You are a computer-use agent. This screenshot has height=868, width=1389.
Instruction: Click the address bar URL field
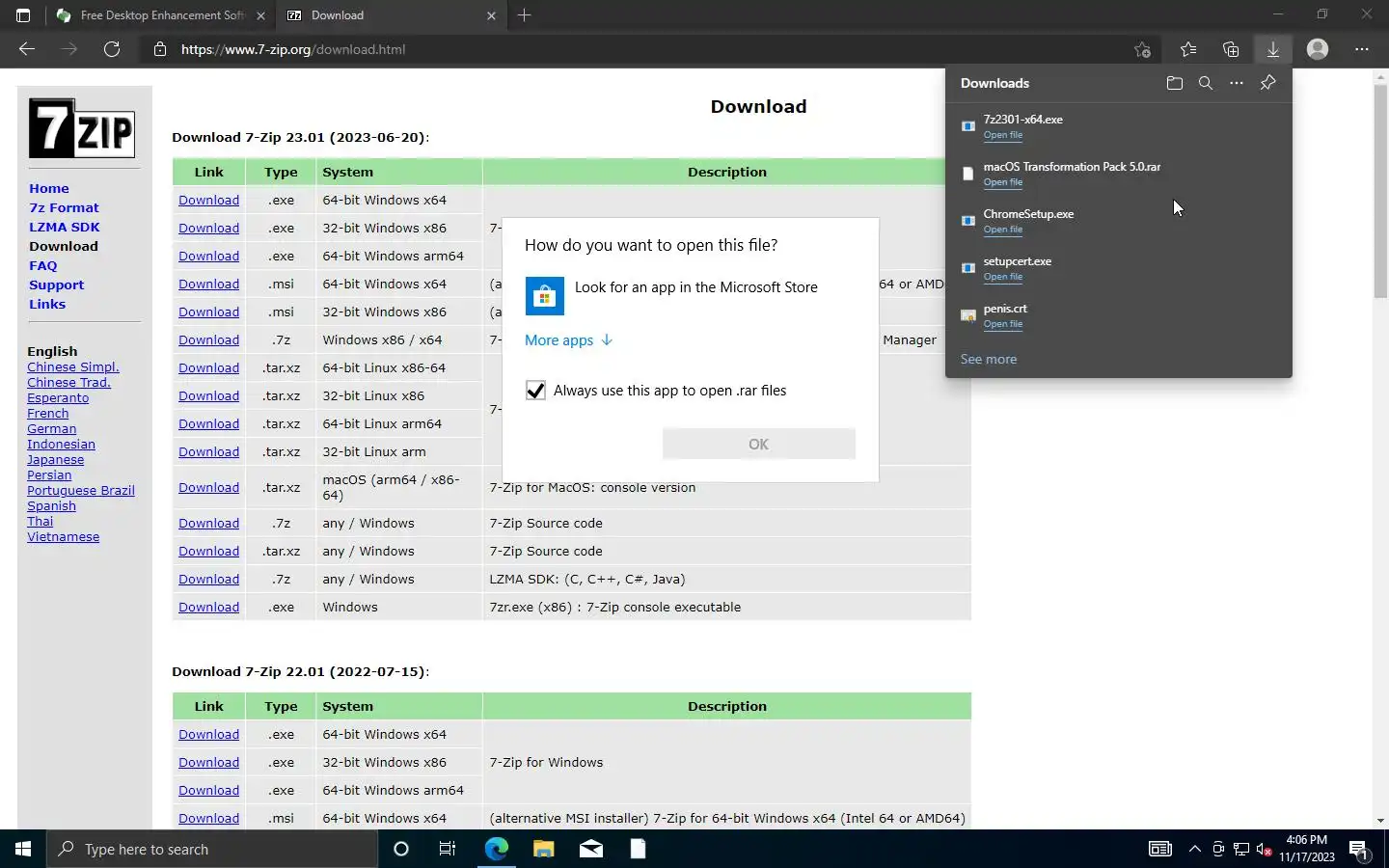[637, 49]
